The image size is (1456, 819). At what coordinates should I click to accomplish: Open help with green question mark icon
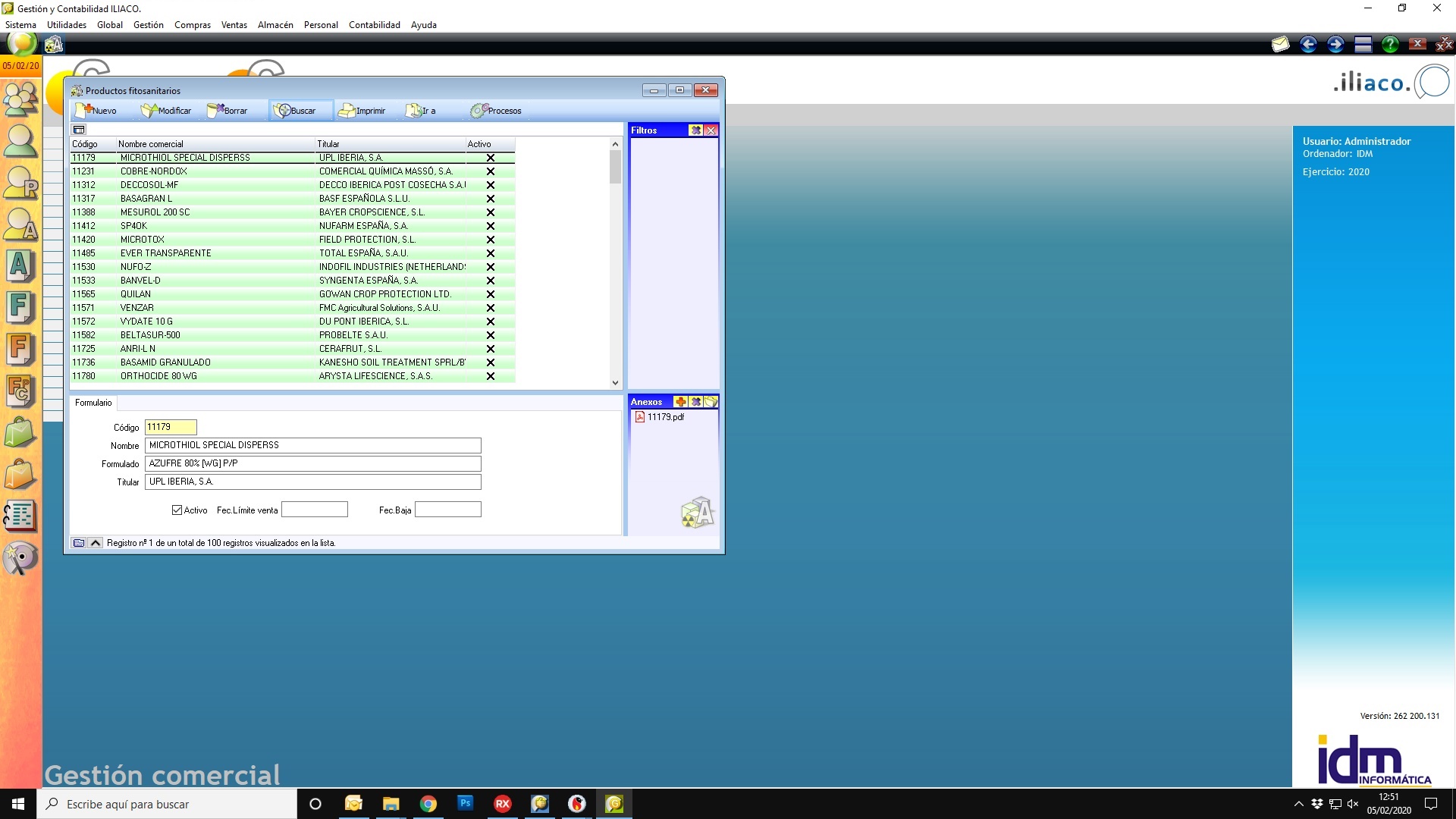pos(1390,44)
